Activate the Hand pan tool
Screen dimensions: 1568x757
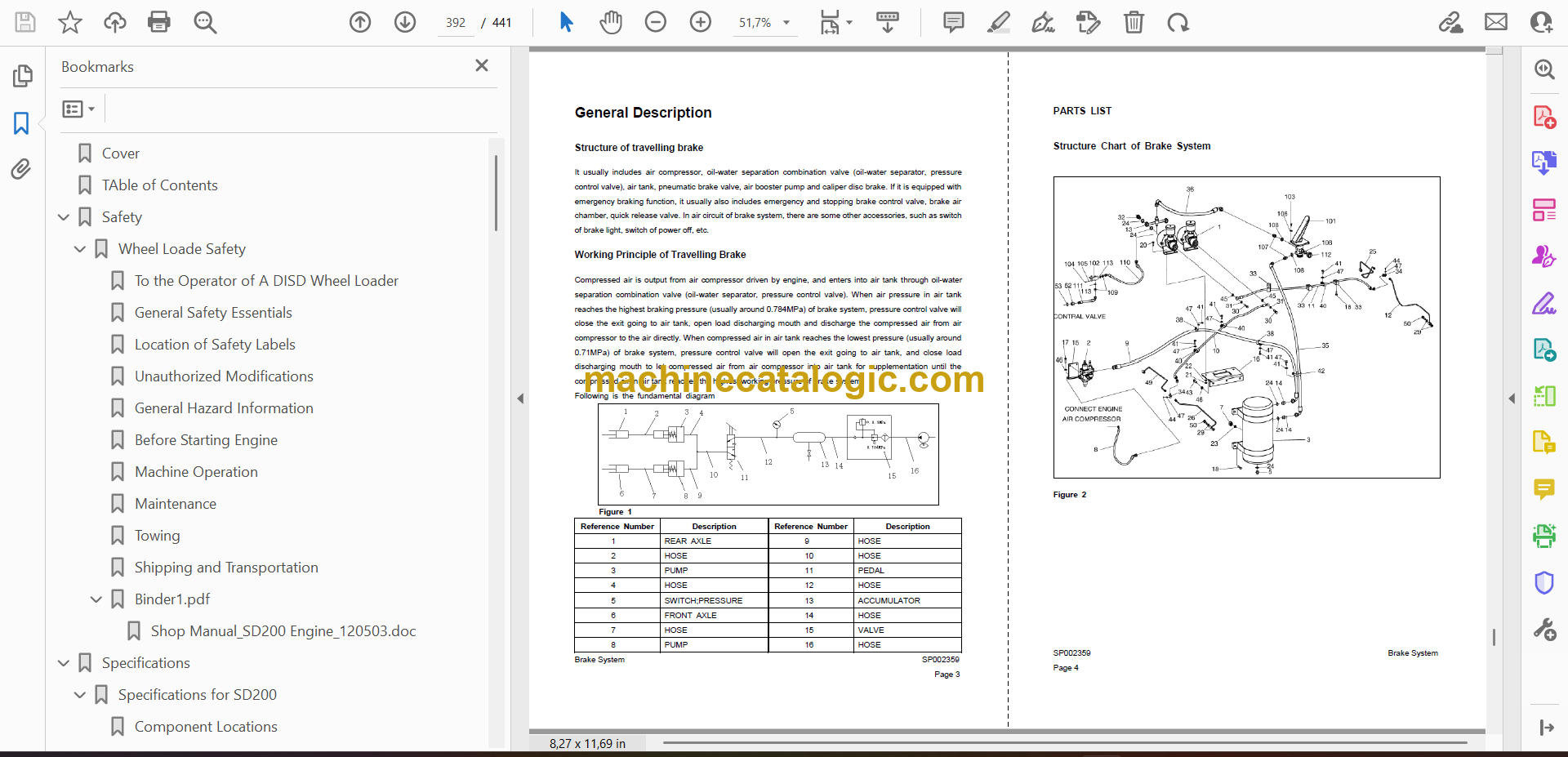click(x=611, y=22)
